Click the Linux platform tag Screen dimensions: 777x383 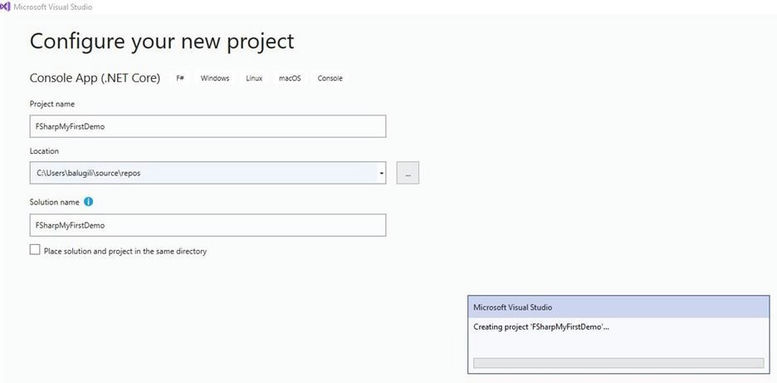[x=254, y=78]
